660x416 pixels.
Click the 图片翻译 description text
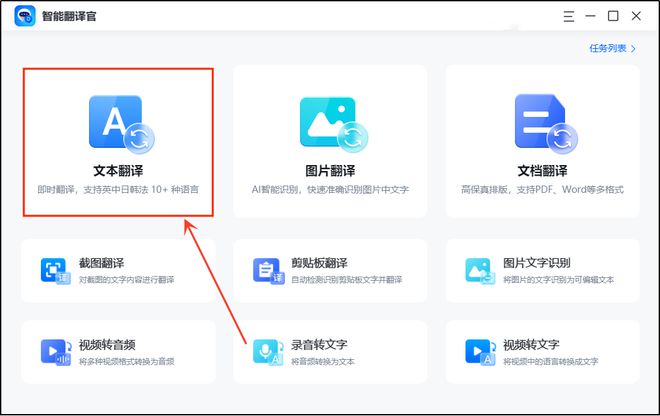tap(330, 189)
